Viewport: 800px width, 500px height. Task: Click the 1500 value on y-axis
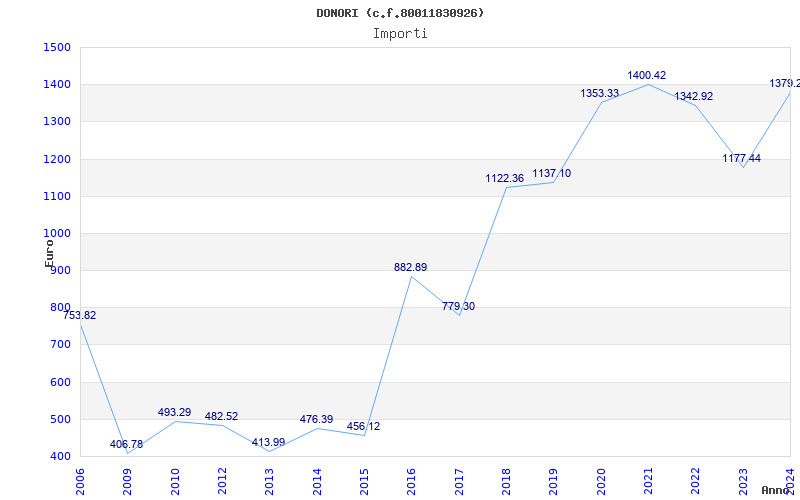tap(57, 47)
